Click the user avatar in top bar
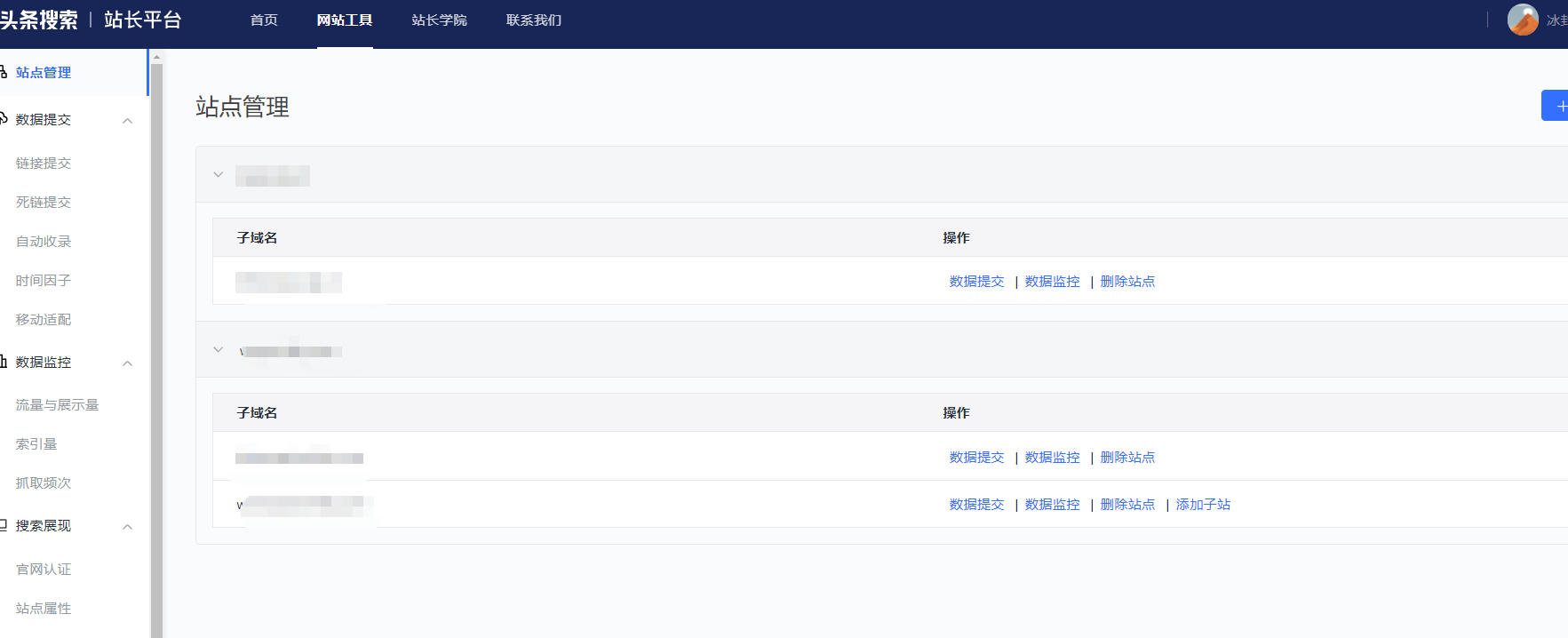 [x=1523, y=20]
